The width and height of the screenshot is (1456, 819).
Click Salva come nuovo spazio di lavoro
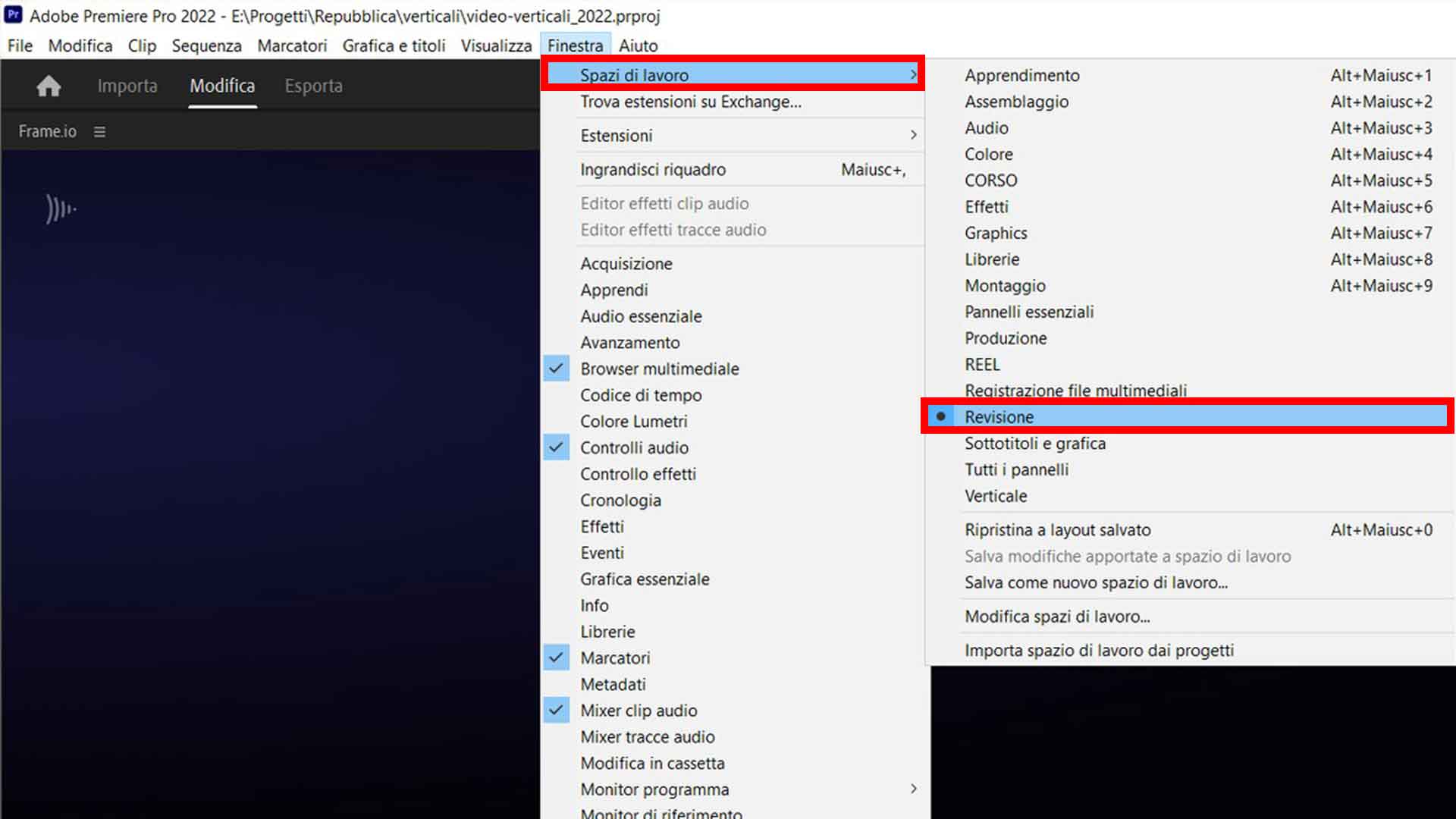click(1096, 582)
